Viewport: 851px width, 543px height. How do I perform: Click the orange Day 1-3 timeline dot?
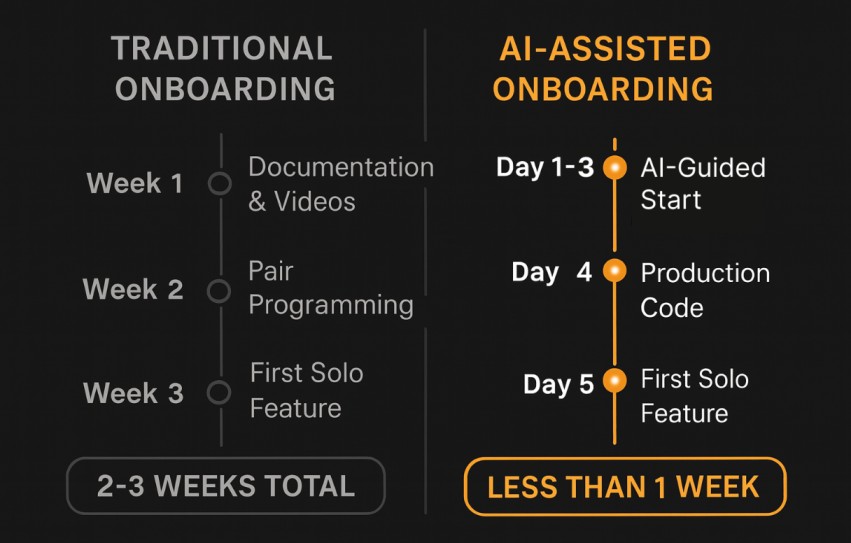coord(615,167)
